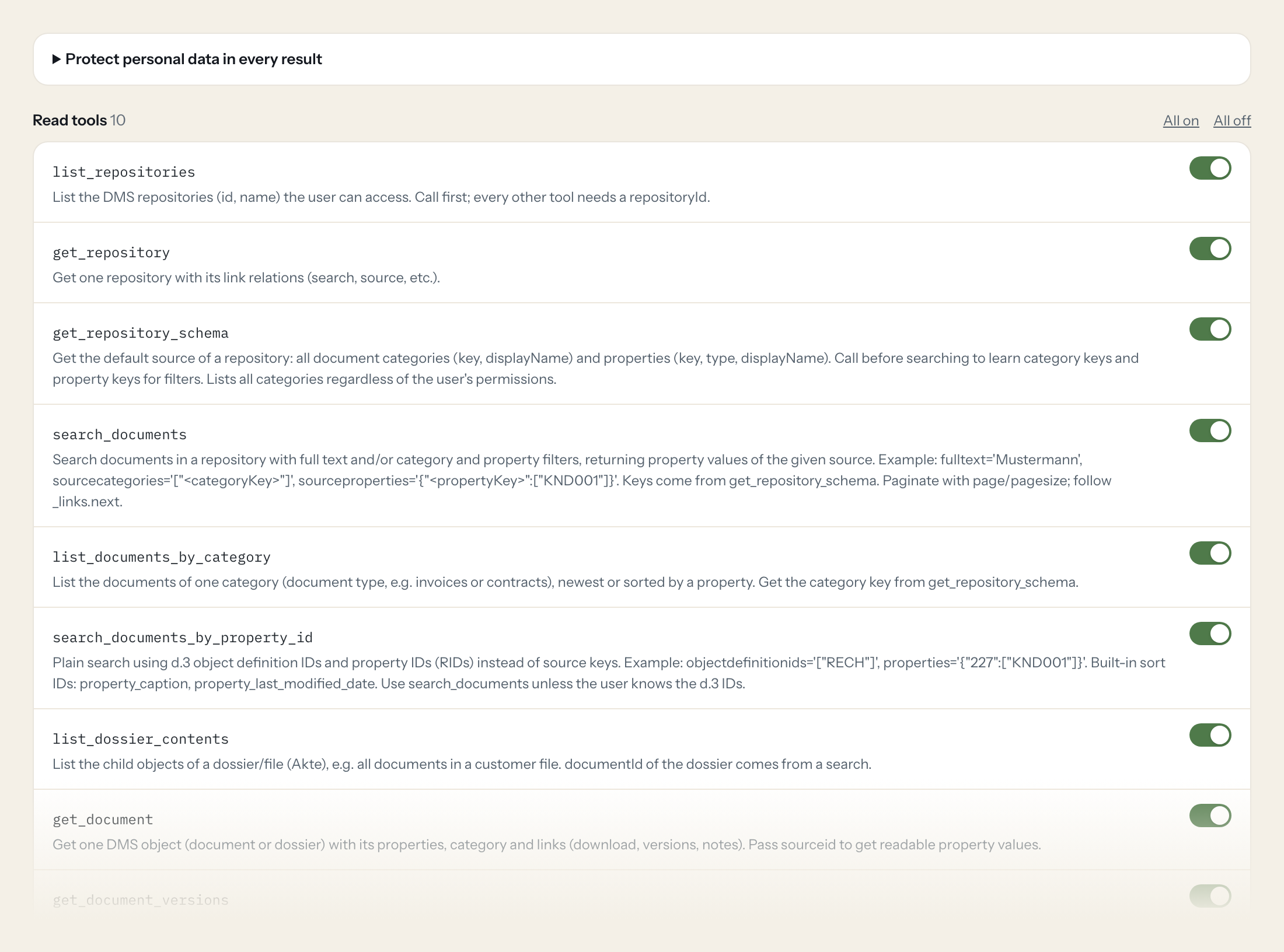The image size is (1284, 952).
Task: Click the description starting 'List the child objects'
Action: pos(462,764)
